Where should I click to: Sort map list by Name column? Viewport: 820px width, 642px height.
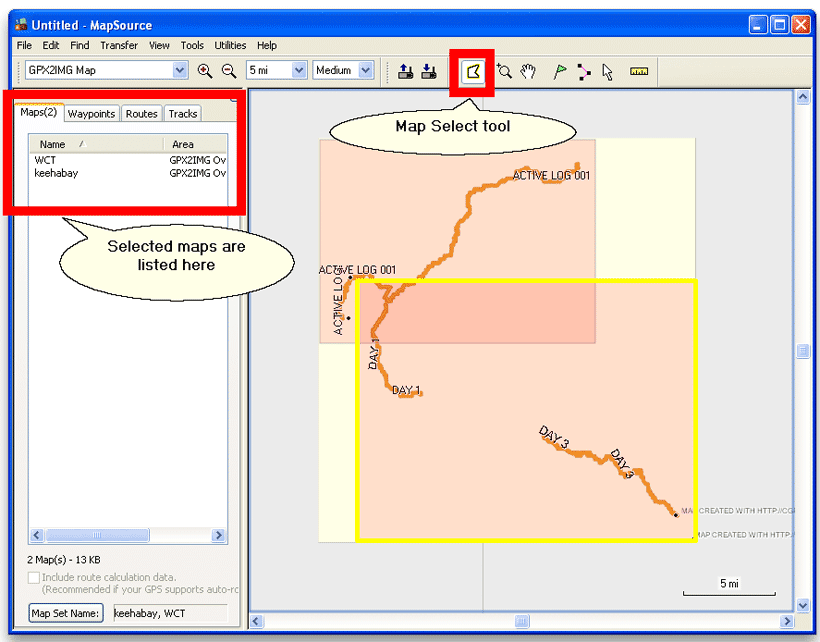click(x=96, y=144)
